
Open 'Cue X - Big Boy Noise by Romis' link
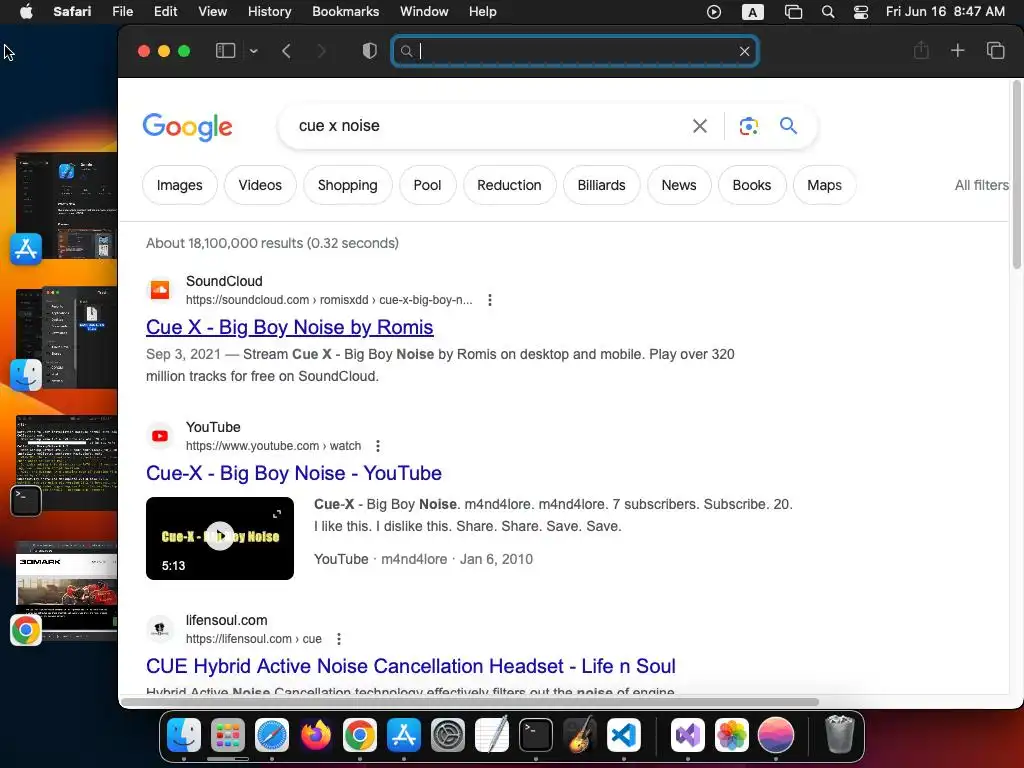[289, 327]
